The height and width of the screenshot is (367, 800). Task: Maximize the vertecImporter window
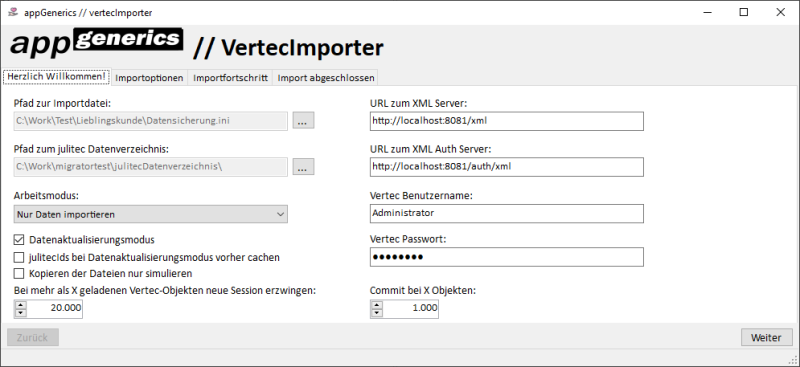[x=743, y=12]
